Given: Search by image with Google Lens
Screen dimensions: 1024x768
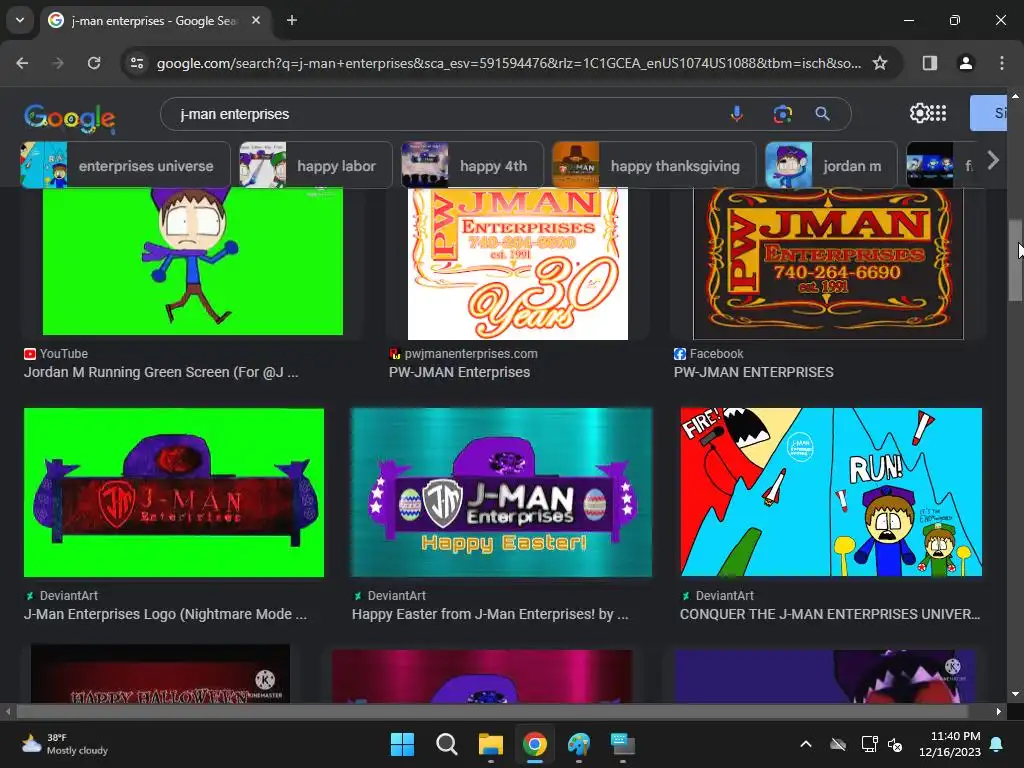Looking at the screenshot, I should (x=782, y=114).
